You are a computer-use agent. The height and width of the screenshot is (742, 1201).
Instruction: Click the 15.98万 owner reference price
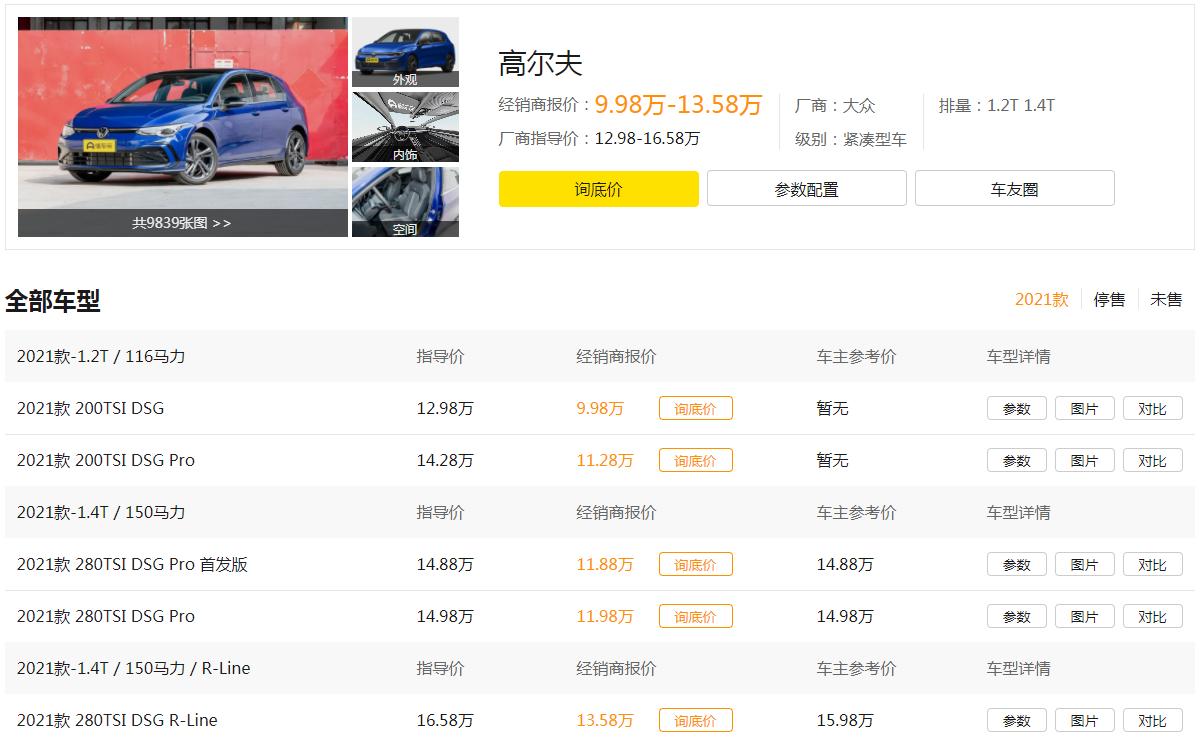tap(845, 720)
